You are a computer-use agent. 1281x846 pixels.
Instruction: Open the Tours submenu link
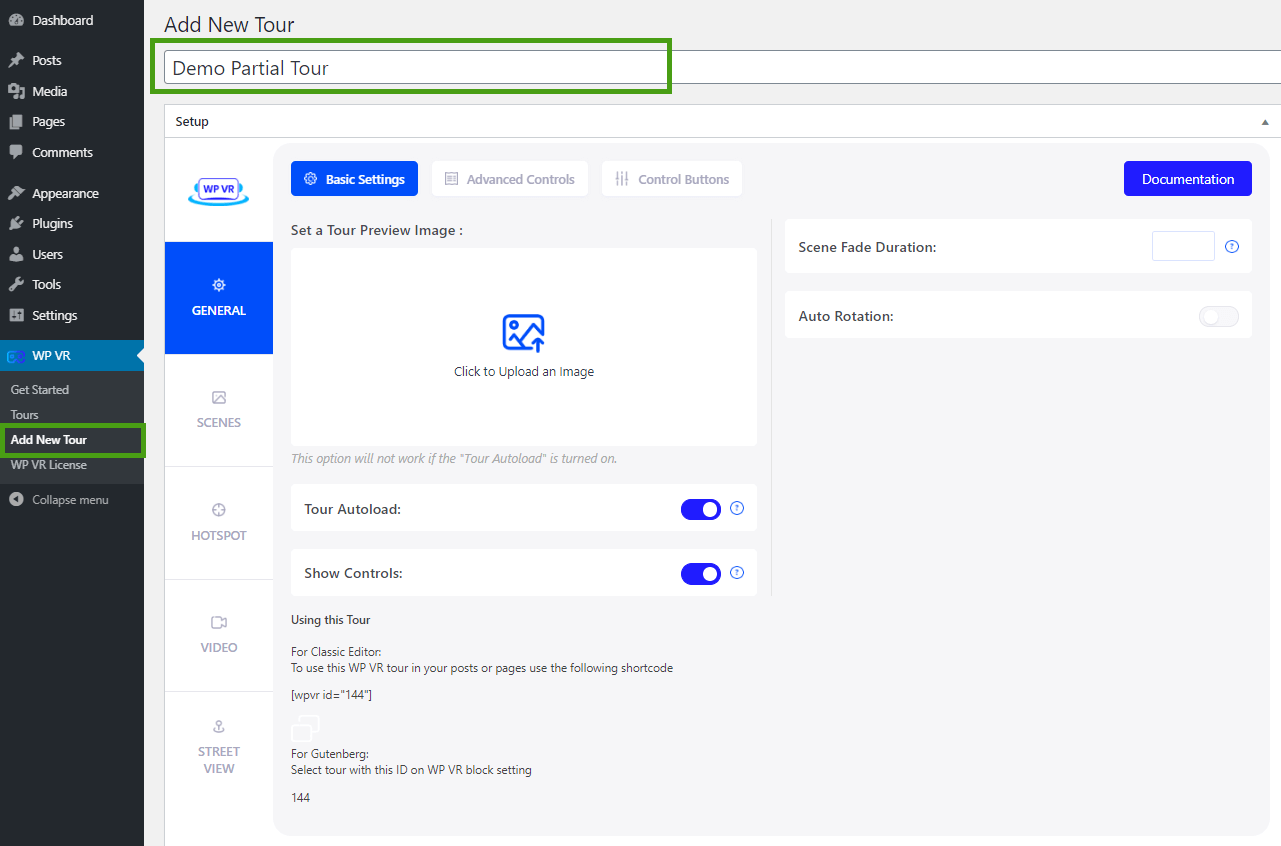click(25, 415)
